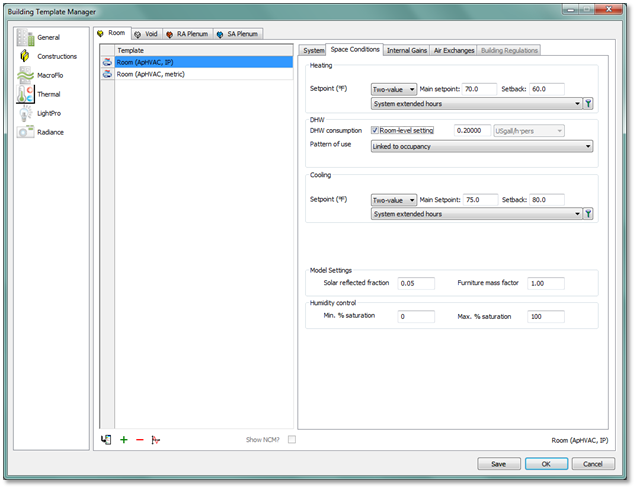Uncheck the Room-level setting checkbox
This screenshot has width=636, height=489.
375,130
